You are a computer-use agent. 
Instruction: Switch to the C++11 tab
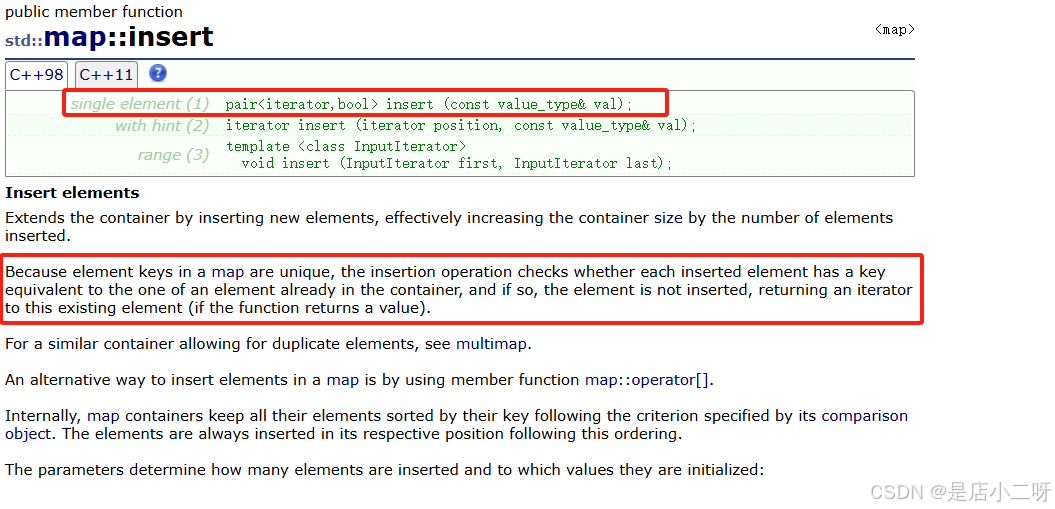click(106, 75)
